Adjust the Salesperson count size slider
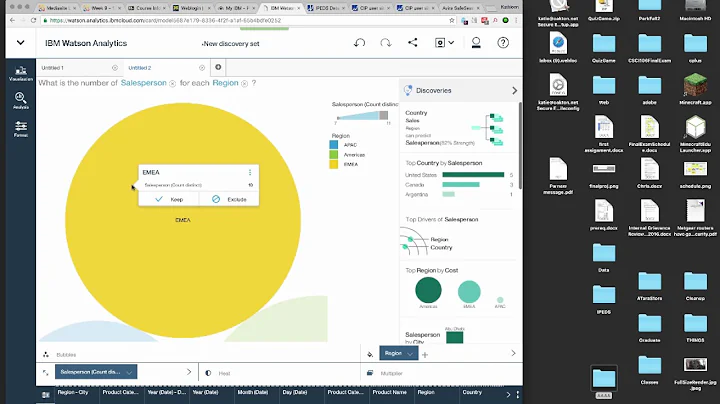Viewport: 720px width, 404px height. 363,116
